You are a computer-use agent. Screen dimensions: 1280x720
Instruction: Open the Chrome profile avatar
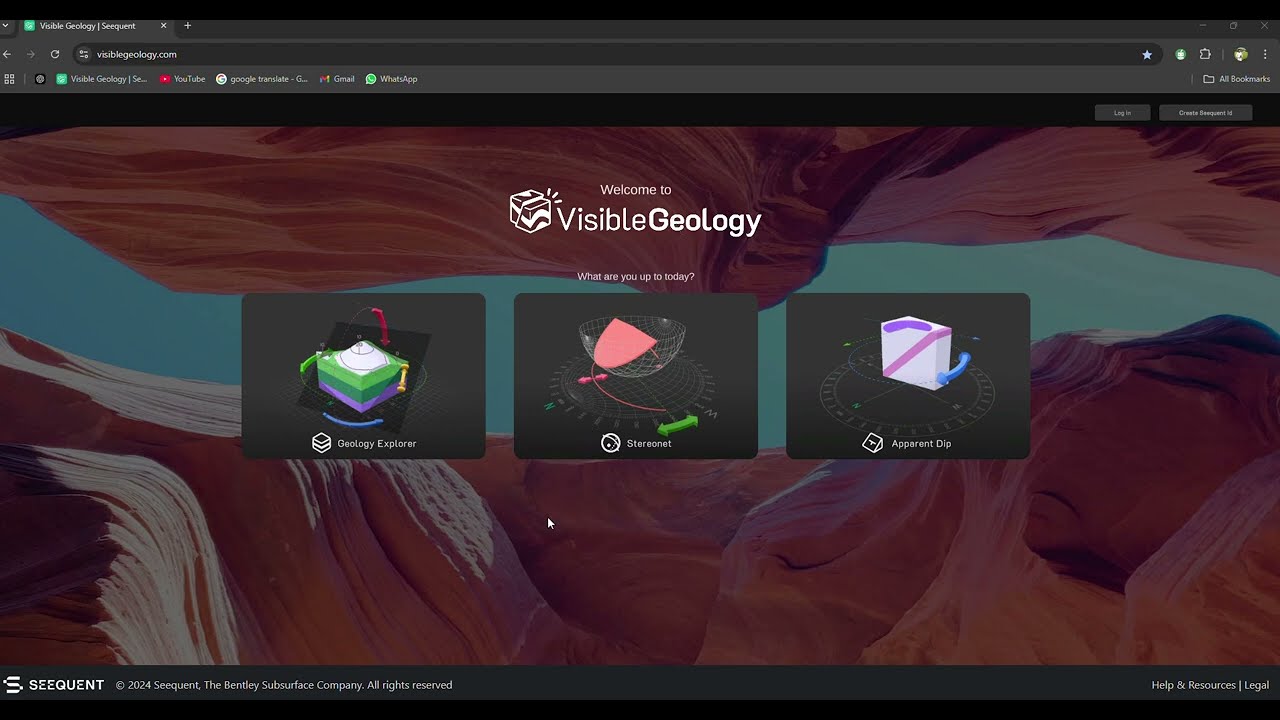tap(1241, 54)
